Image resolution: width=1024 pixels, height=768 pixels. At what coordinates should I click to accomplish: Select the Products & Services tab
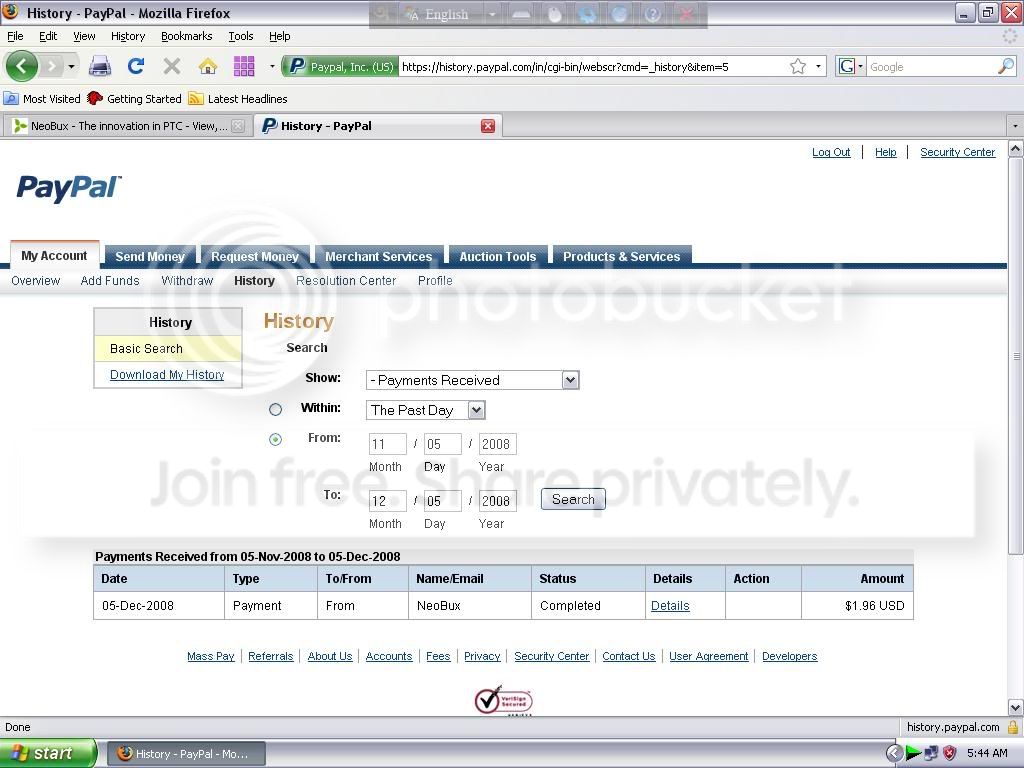pos(622,256)
